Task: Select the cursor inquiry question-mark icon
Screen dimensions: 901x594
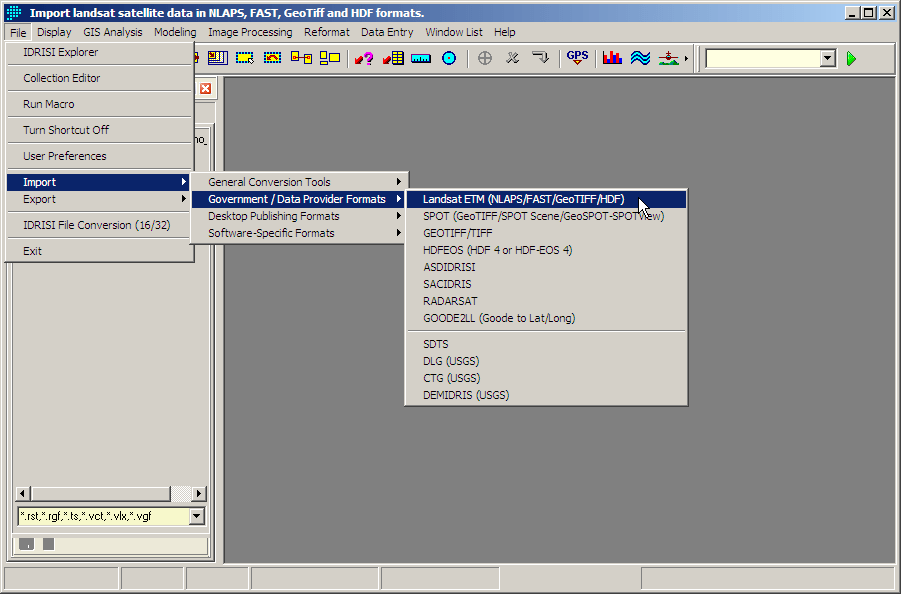Action: pyautogui.click(x=364, y=58)
